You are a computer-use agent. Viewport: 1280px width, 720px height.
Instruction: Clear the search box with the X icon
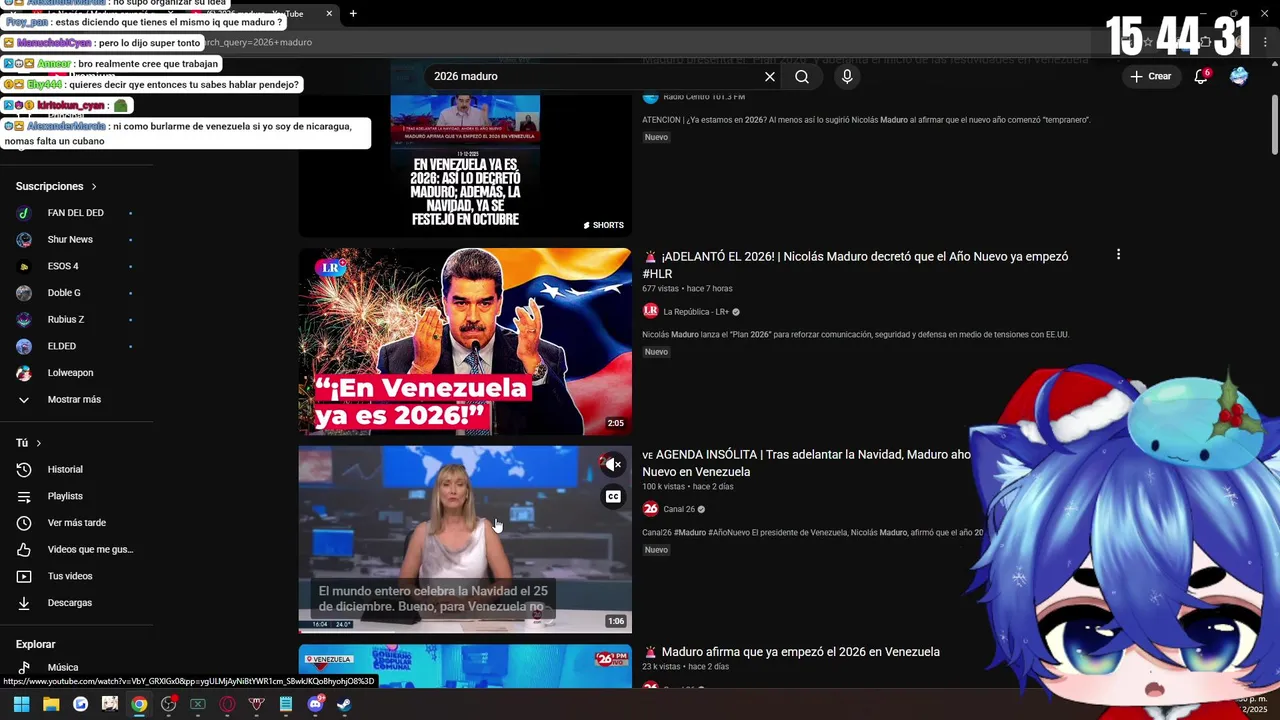pyautogui.click(x=770, y=77)
